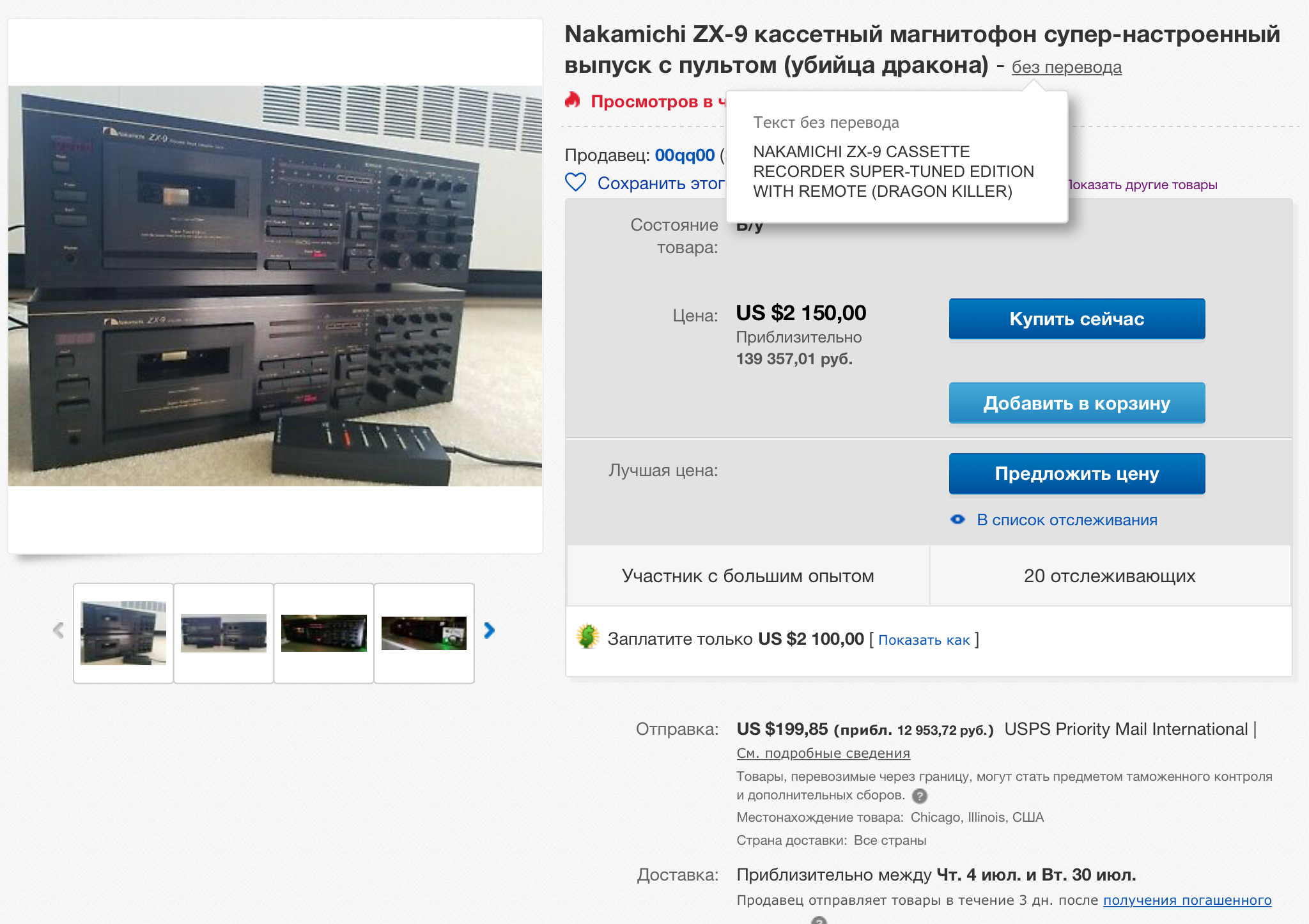Select second thumbnail of side-by-side decks
Image resolution: width=1309 pixels, height=924 pixels.
[224, 633]
